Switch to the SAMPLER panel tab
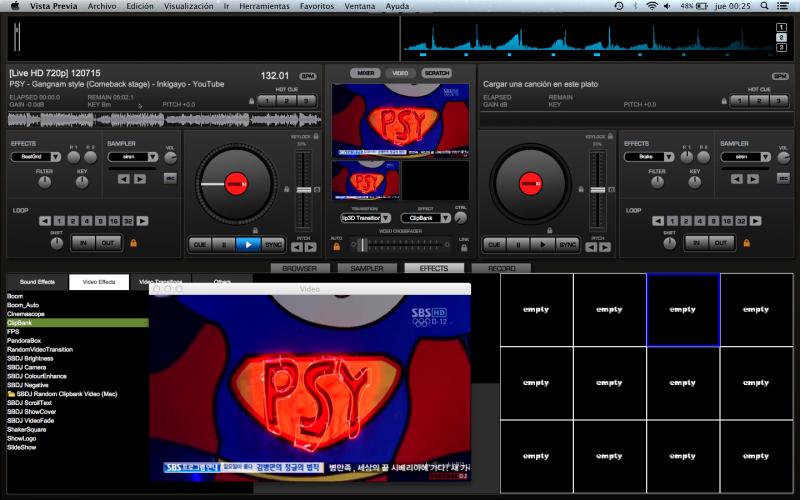Viewport: 800px width, 500px height. (x=367, y=268)
